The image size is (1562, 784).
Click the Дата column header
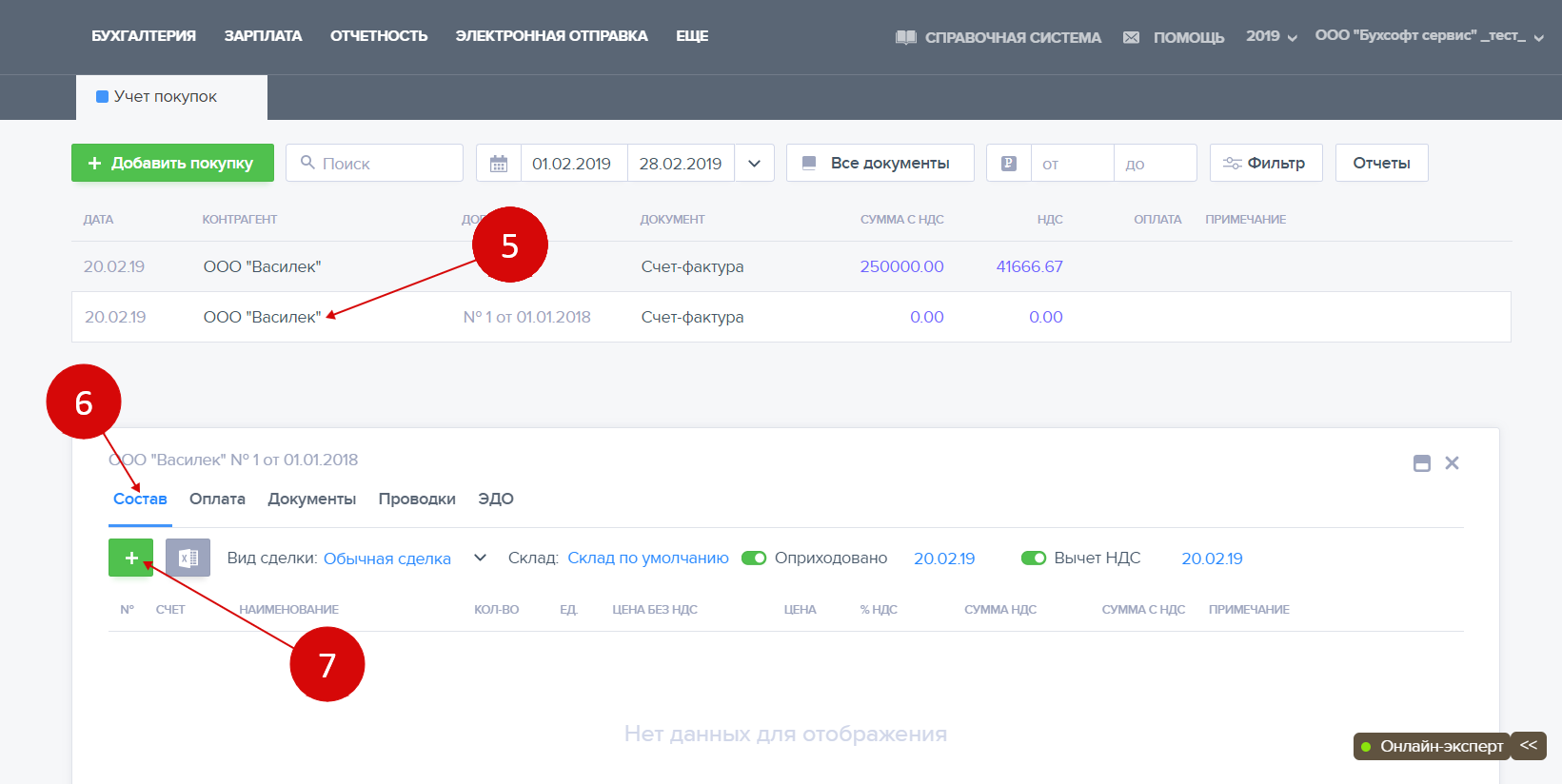click(x=98, y=220)
